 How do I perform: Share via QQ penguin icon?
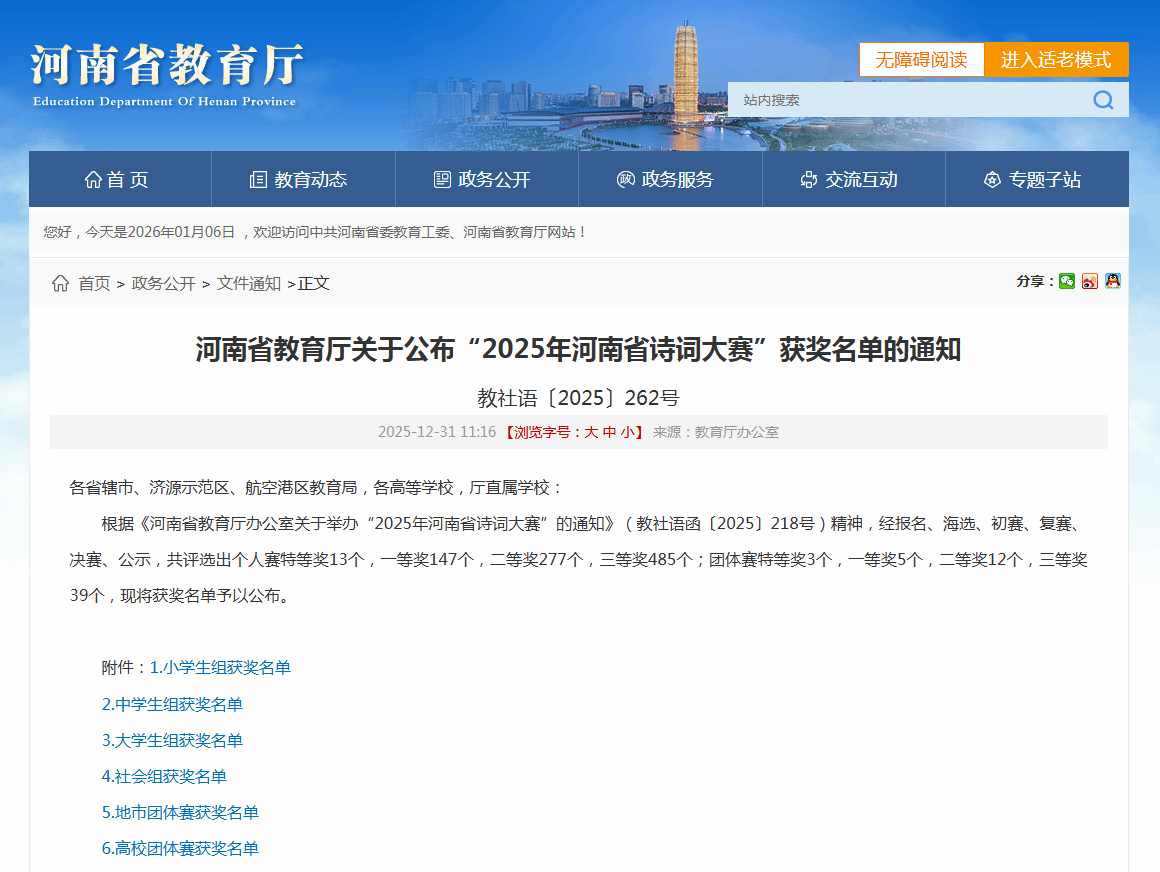(x=1112, y=282)
